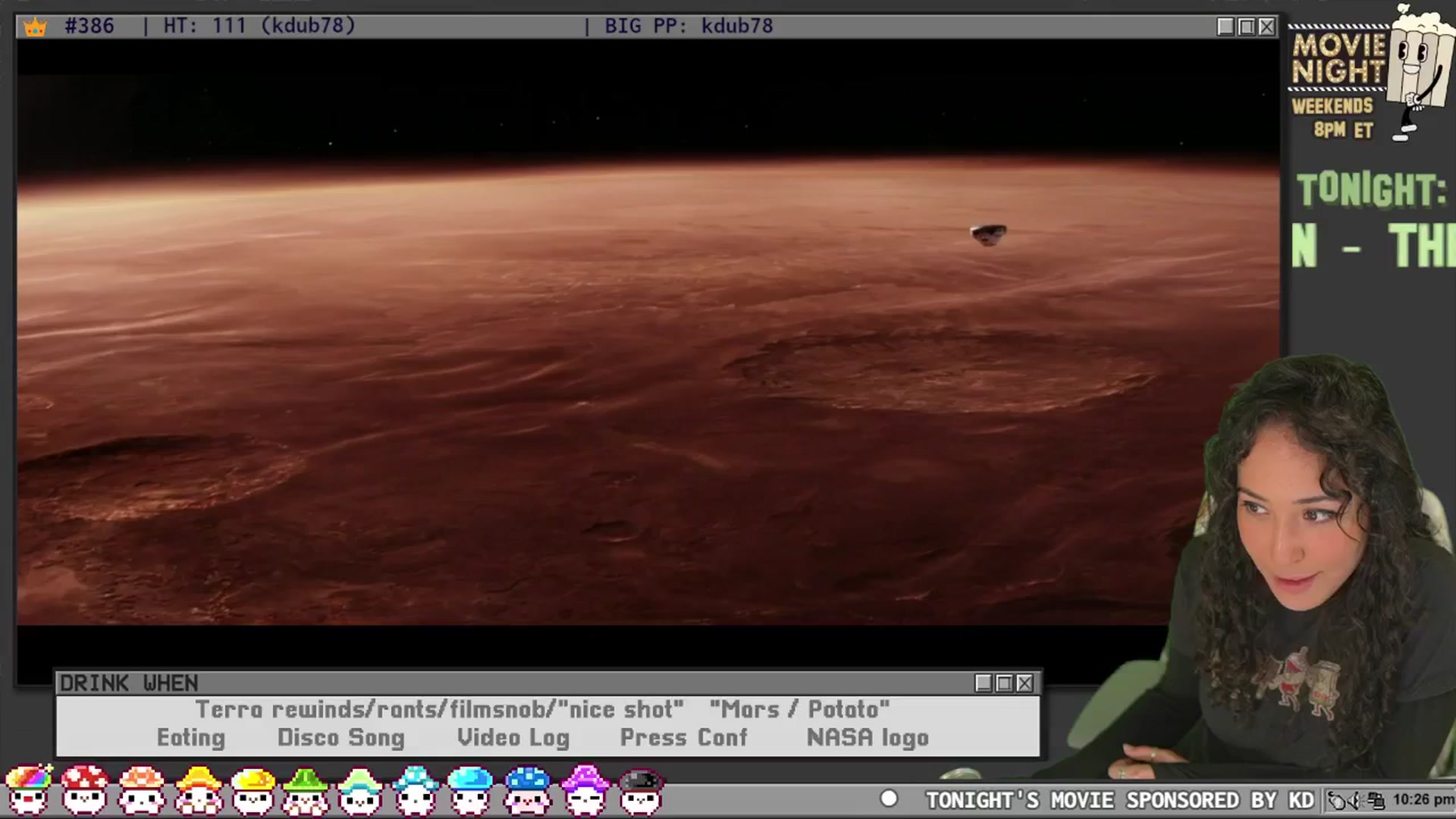This screenshot has height=819, width=1456.
Task: Click the NASA logo drink rule
Action: (868, 738)
